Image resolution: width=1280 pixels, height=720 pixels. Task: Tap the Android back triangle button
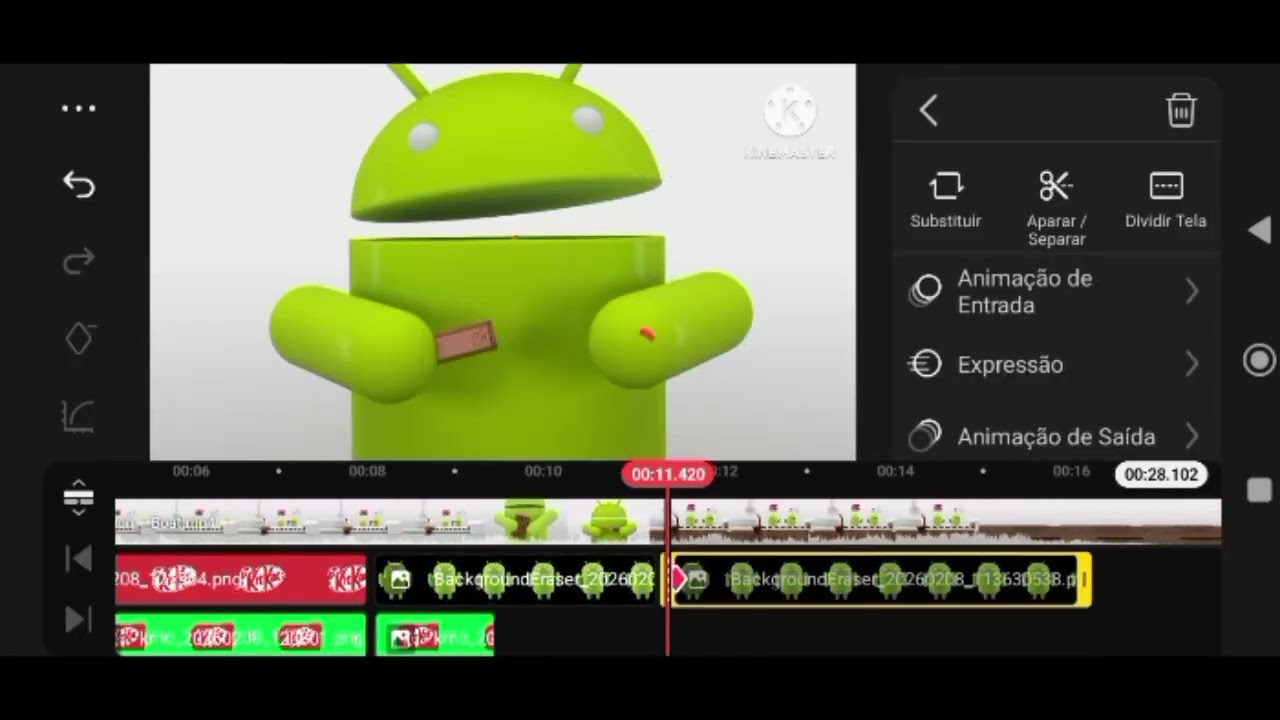1260,230
